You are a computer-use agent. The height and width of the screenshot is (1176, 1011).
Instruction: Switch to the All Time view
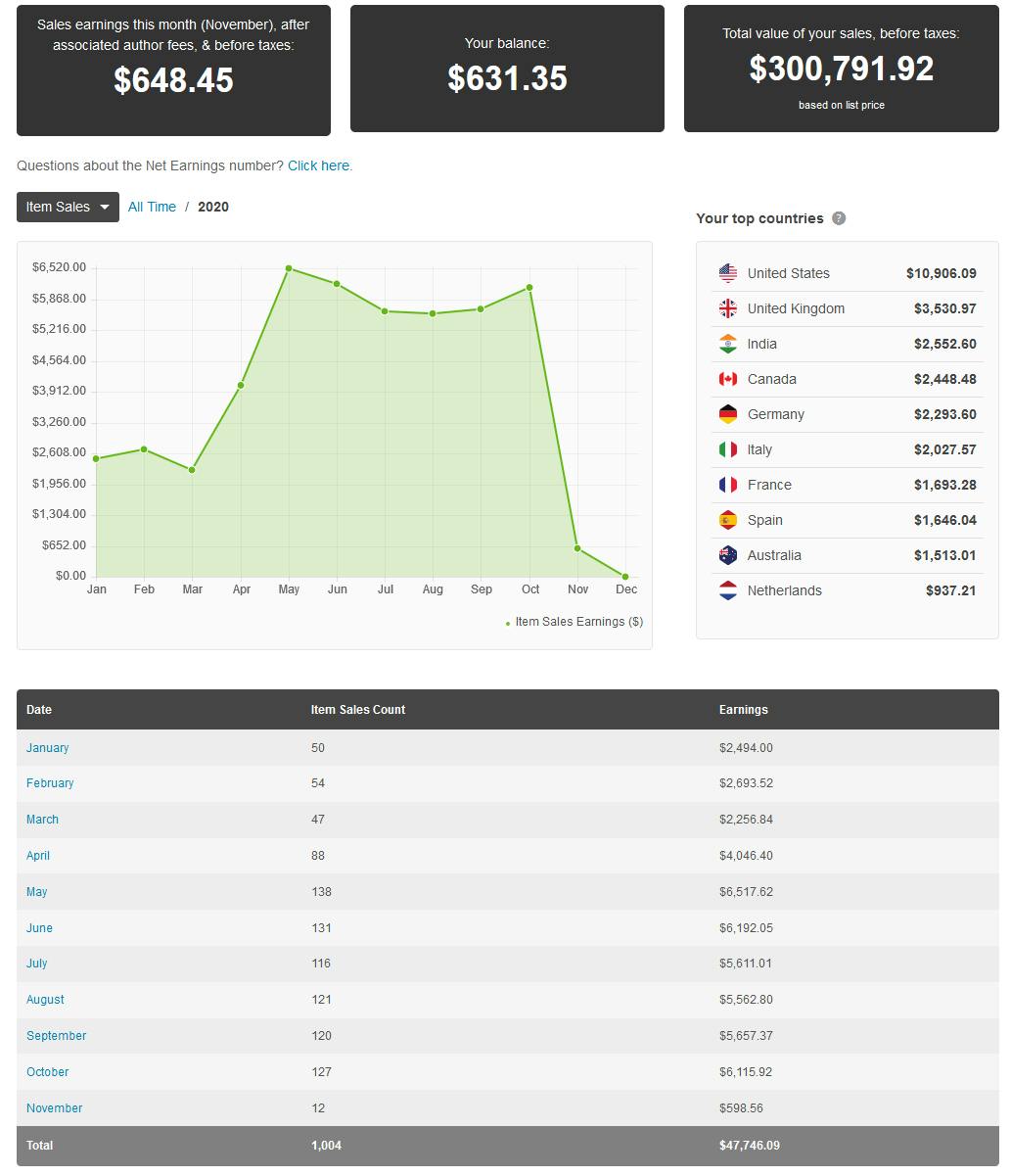pyautogui.click(x=152, y=207)
